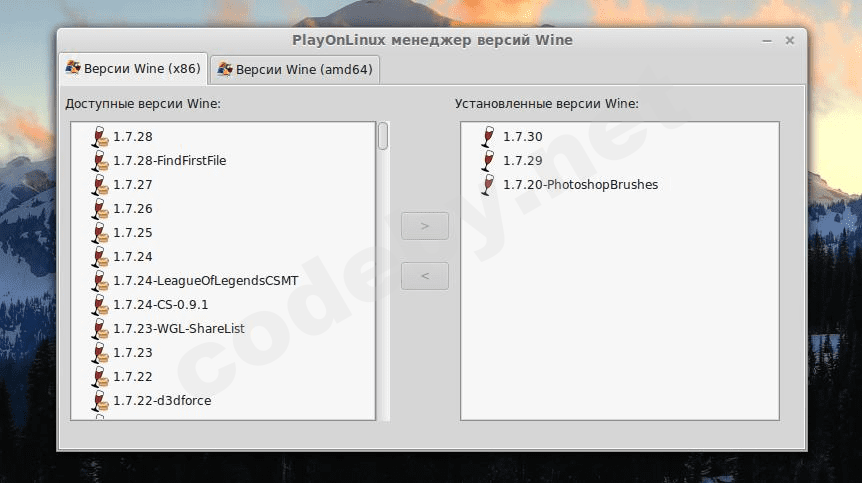Viewport: 862px width, 483px height.
Task: Click the wine icon beside plain 1.7.23
Action: (x=100, y=353)
